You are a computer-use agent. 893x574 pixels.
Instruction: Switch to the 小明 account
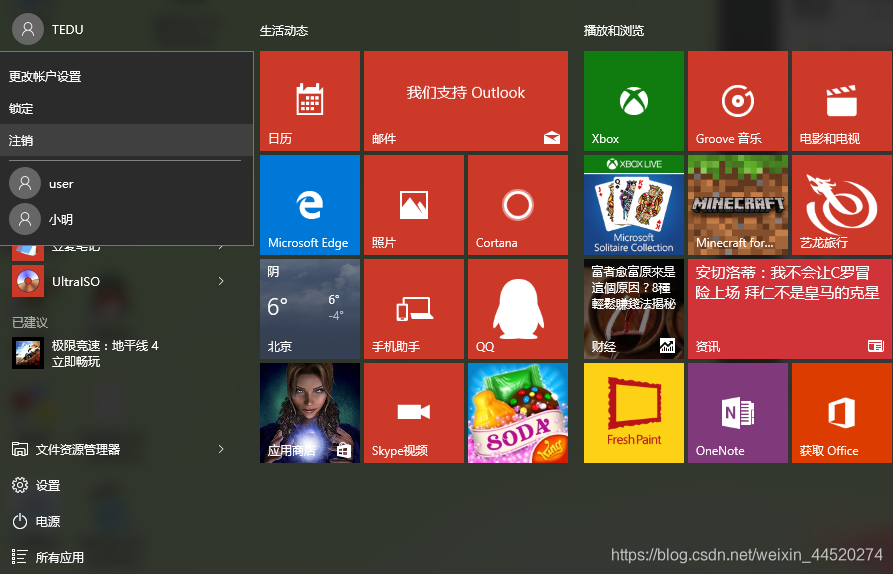point(126,219)
